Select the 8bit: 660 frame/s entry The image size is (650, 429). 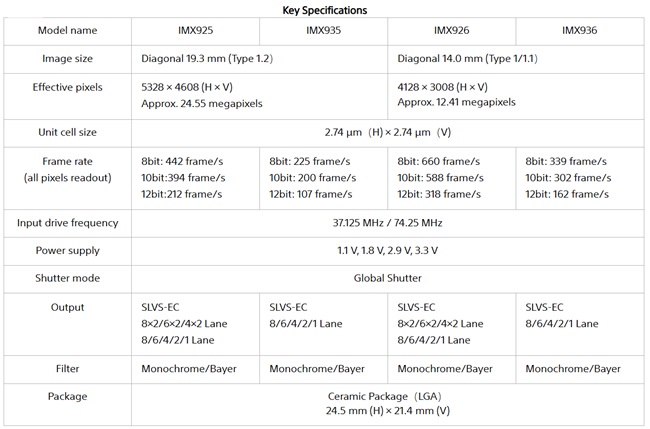tap(441, 160)
